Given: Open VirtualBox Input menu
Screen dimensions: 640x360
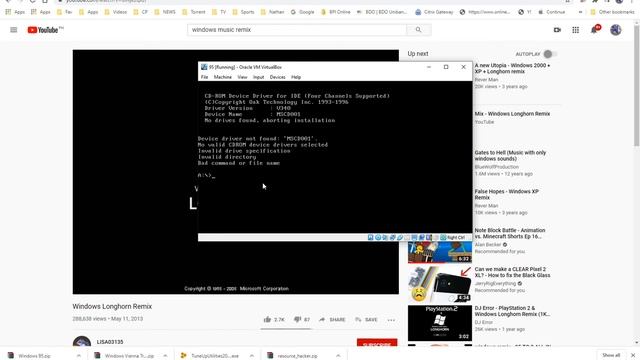Looking at the screenshot, I should (x=258, y=77).
